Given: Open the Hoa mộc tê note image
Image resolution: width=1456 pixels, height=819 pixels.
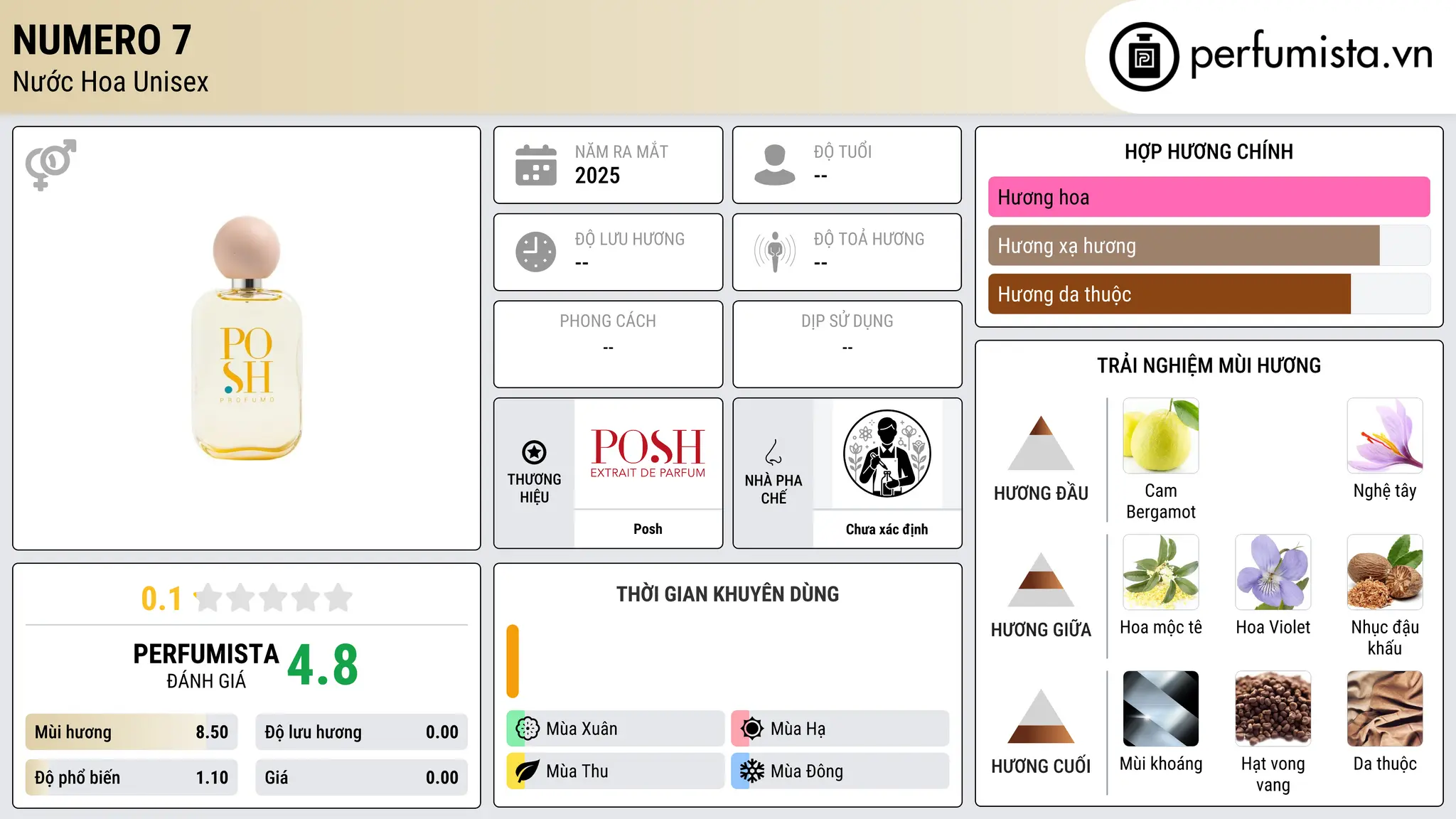Looking at the screenshot, I should tap(1161, 572).
